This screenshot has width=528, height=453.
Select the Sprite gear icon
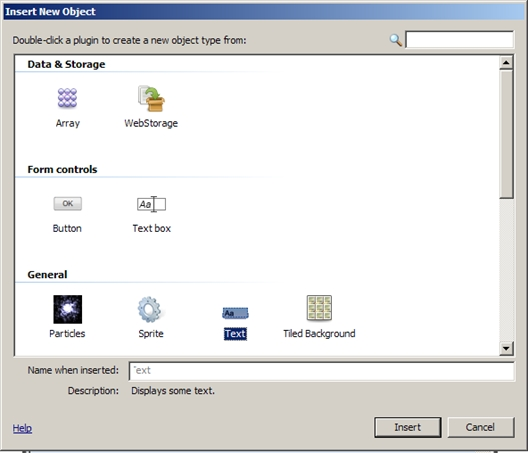click(149, 309)
